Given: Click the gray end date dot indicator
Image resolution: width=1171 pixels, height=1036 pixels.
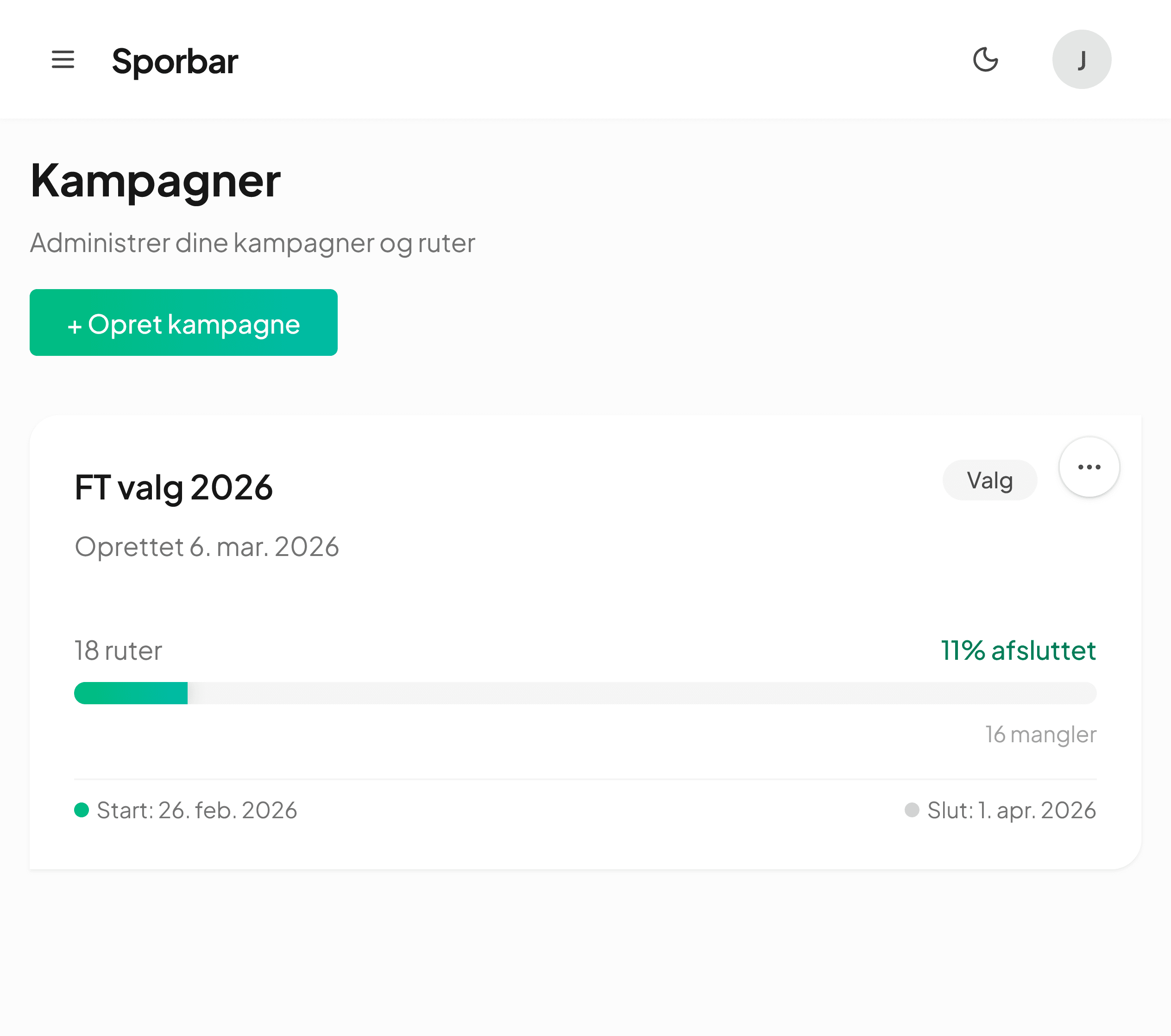Looking at the screenshot, I should click(911, 810).
